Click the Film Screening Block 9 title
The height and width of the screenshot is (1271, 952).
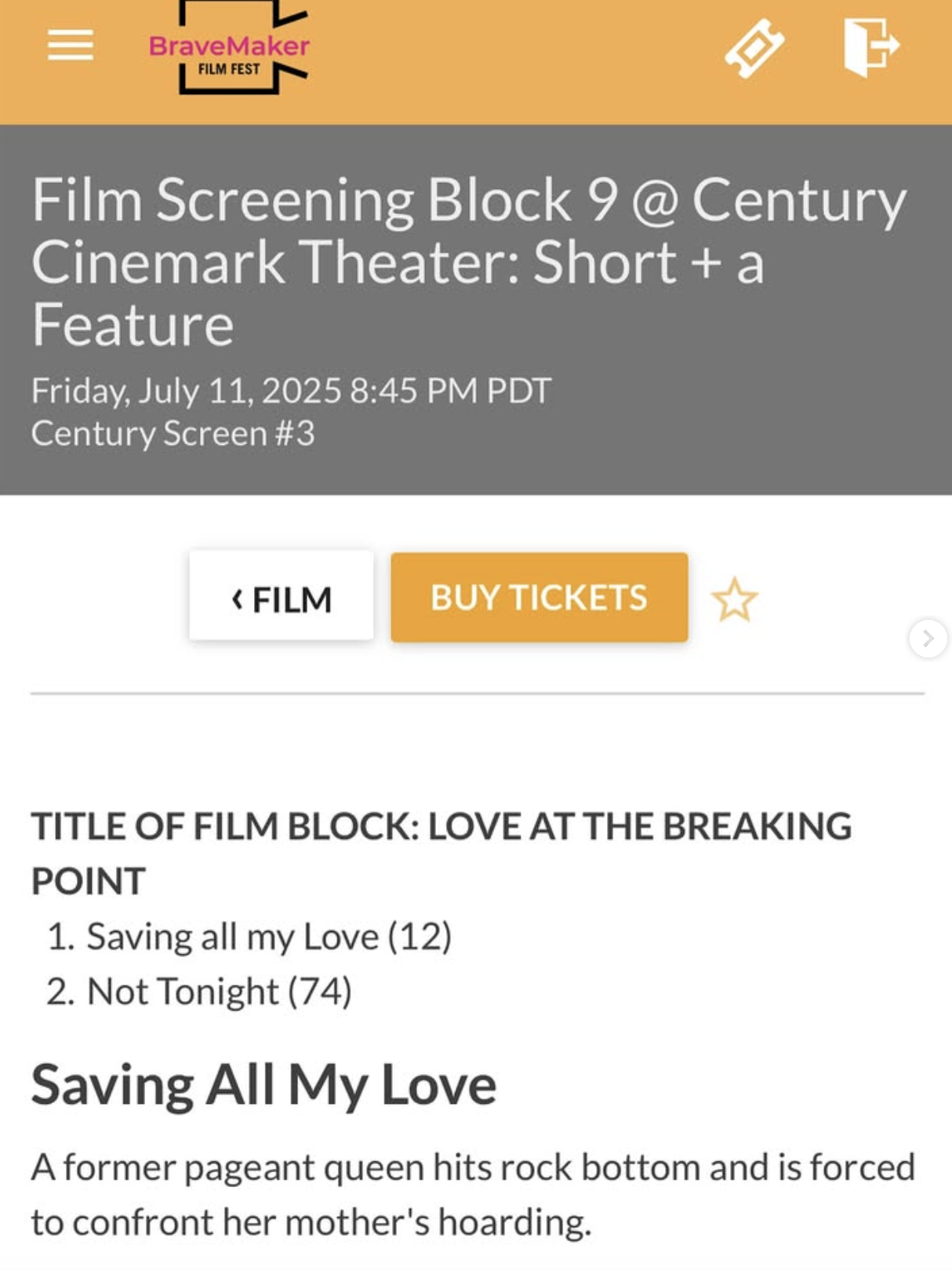468,261
